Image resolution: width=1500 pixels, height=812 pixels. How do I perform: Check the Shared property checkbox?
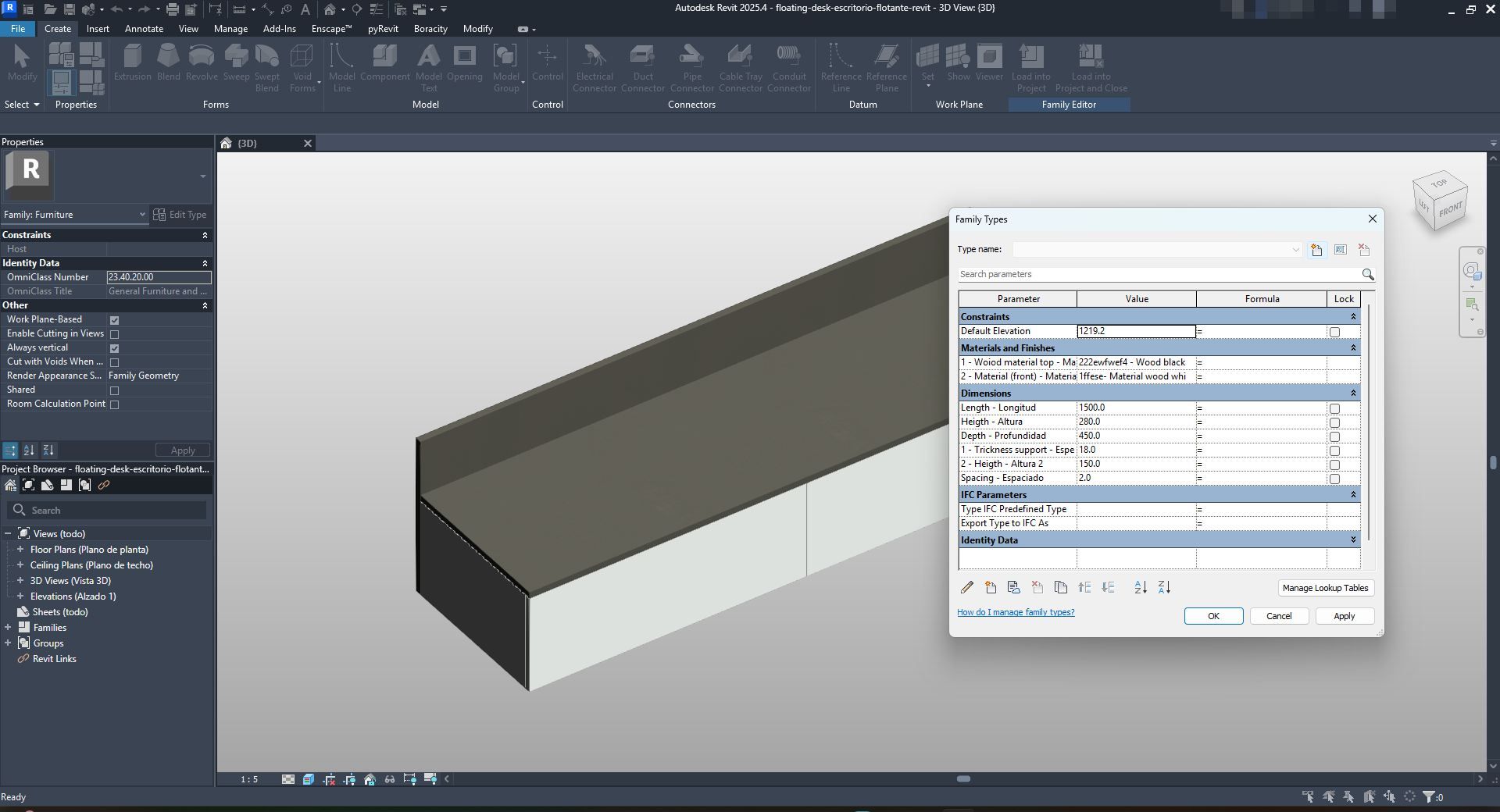[115, 390]
